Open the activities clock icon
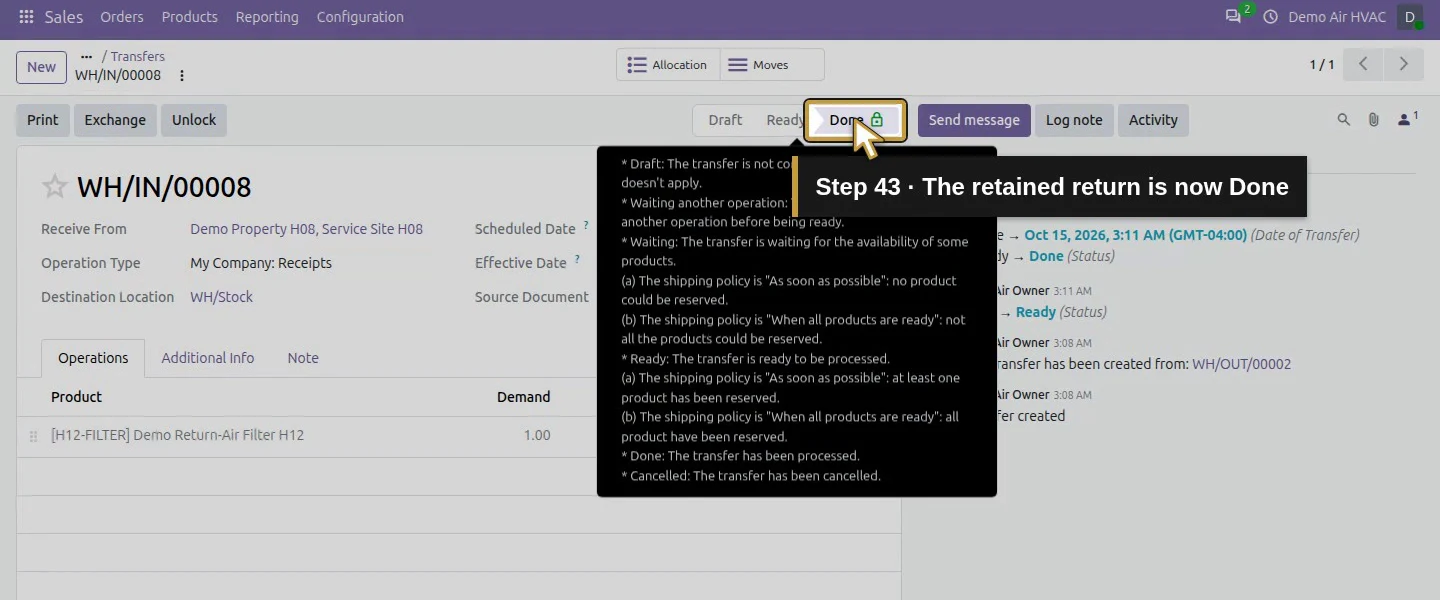Viewport: 1440px width, 600px height. point(1271,17)
